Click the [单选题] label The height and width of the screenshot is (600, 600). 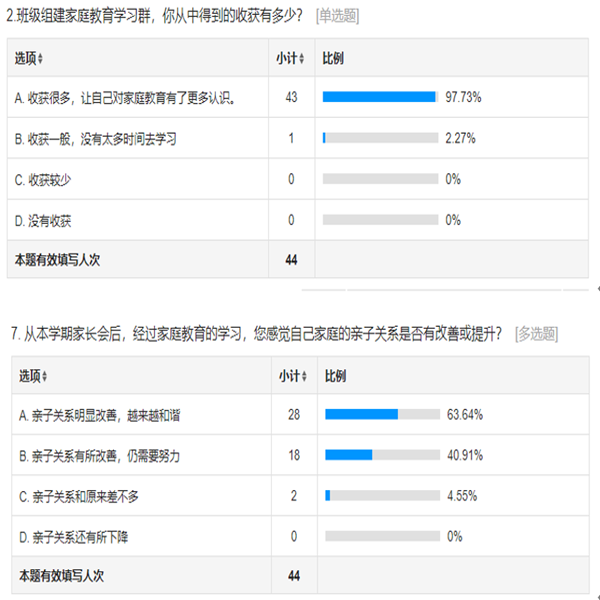tap(338, 16)
